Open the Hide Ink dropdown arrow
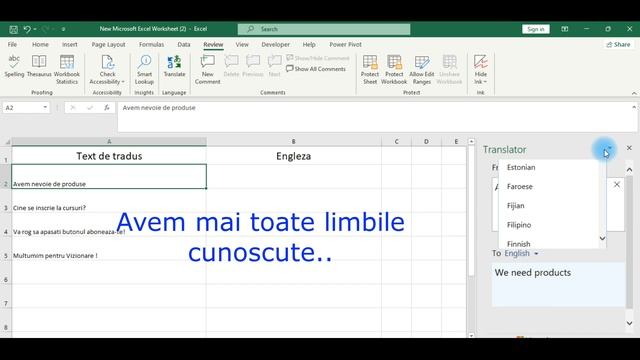This screenshot has width=640, height=360. pyautogui.click(x=485, y=82)
